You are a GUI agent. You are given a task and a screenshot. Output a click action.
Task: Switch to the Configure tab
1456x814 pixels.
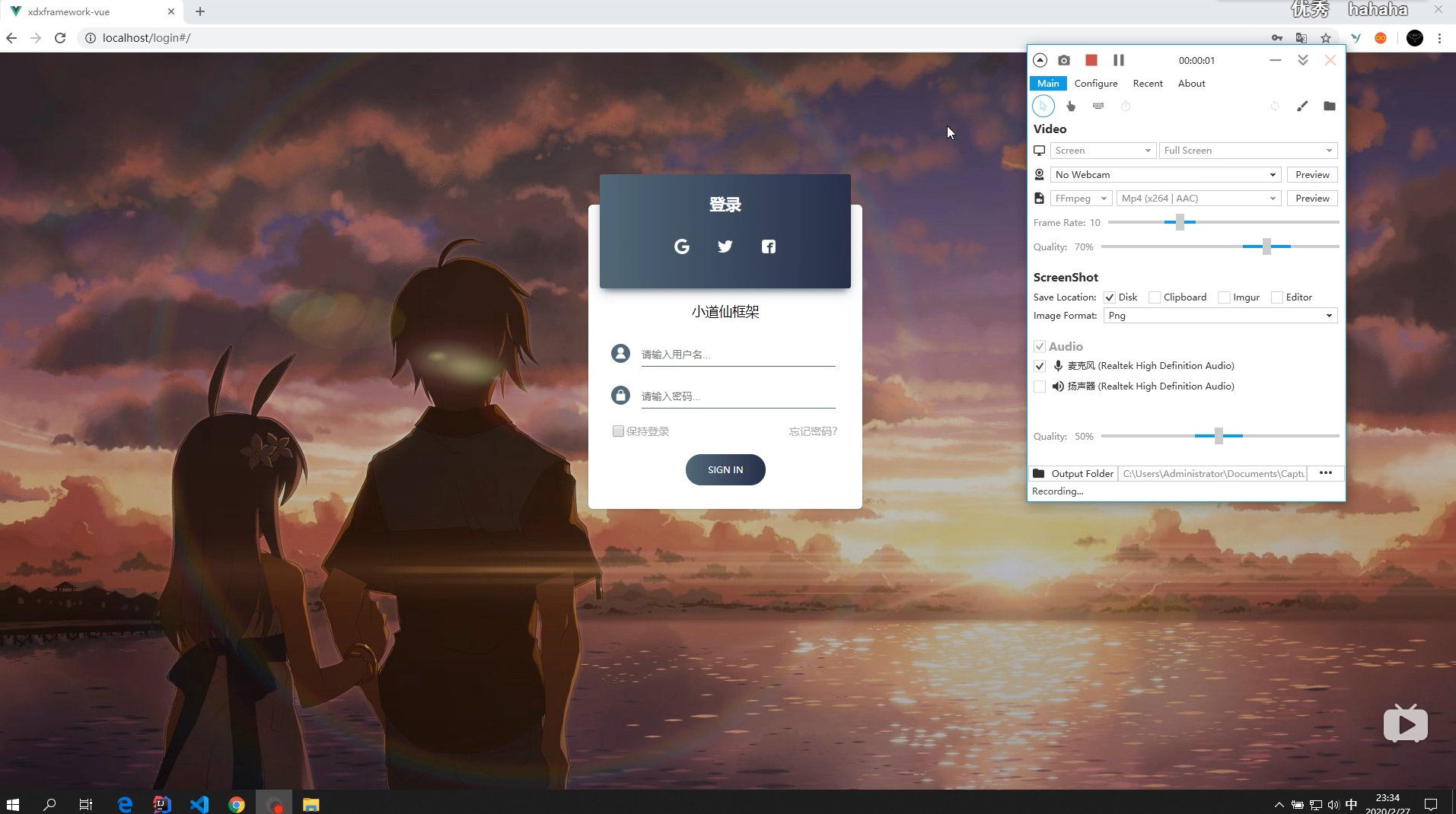click(1096, 84)
